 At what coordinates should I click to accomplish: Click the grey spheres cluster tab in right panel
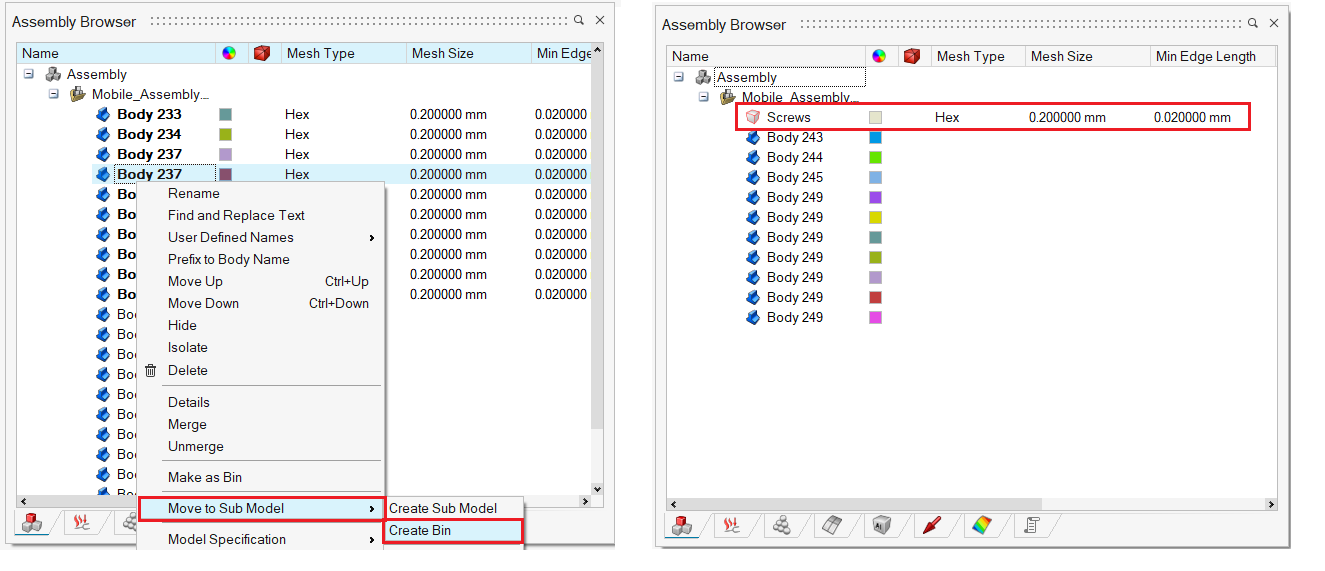click(783, 525)
